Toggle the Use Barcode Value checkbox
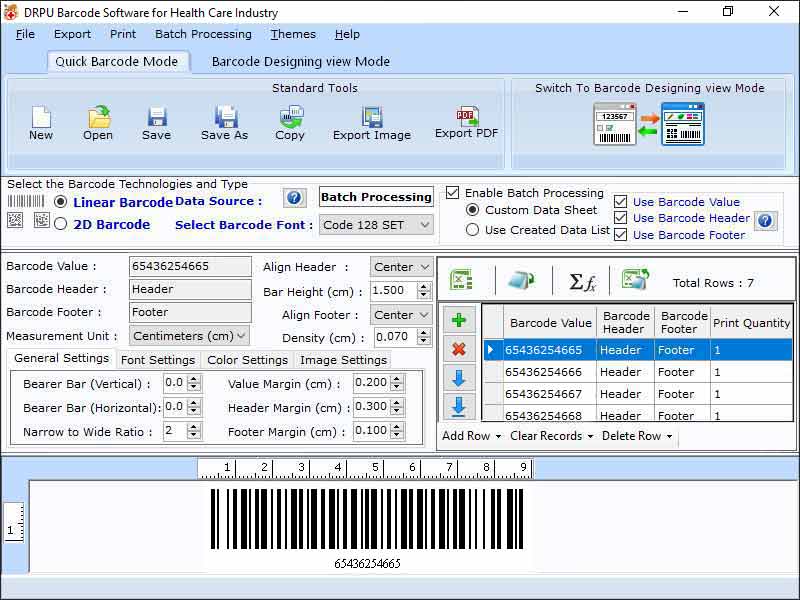 click(x=620, y=202)
